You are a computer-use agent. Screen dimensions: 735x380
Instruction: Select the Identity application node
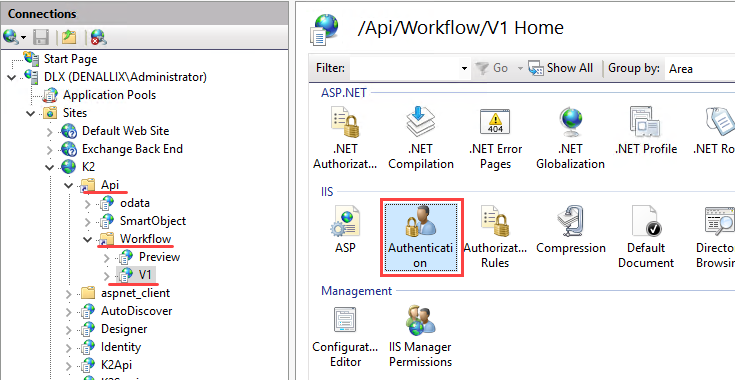coord(121,347)
